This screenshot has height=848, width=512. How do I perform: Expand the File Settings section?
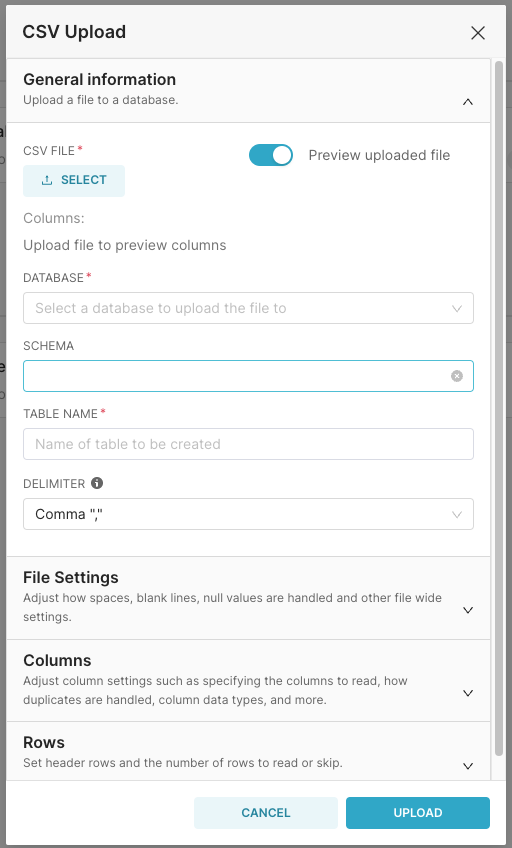click(248, 598)
